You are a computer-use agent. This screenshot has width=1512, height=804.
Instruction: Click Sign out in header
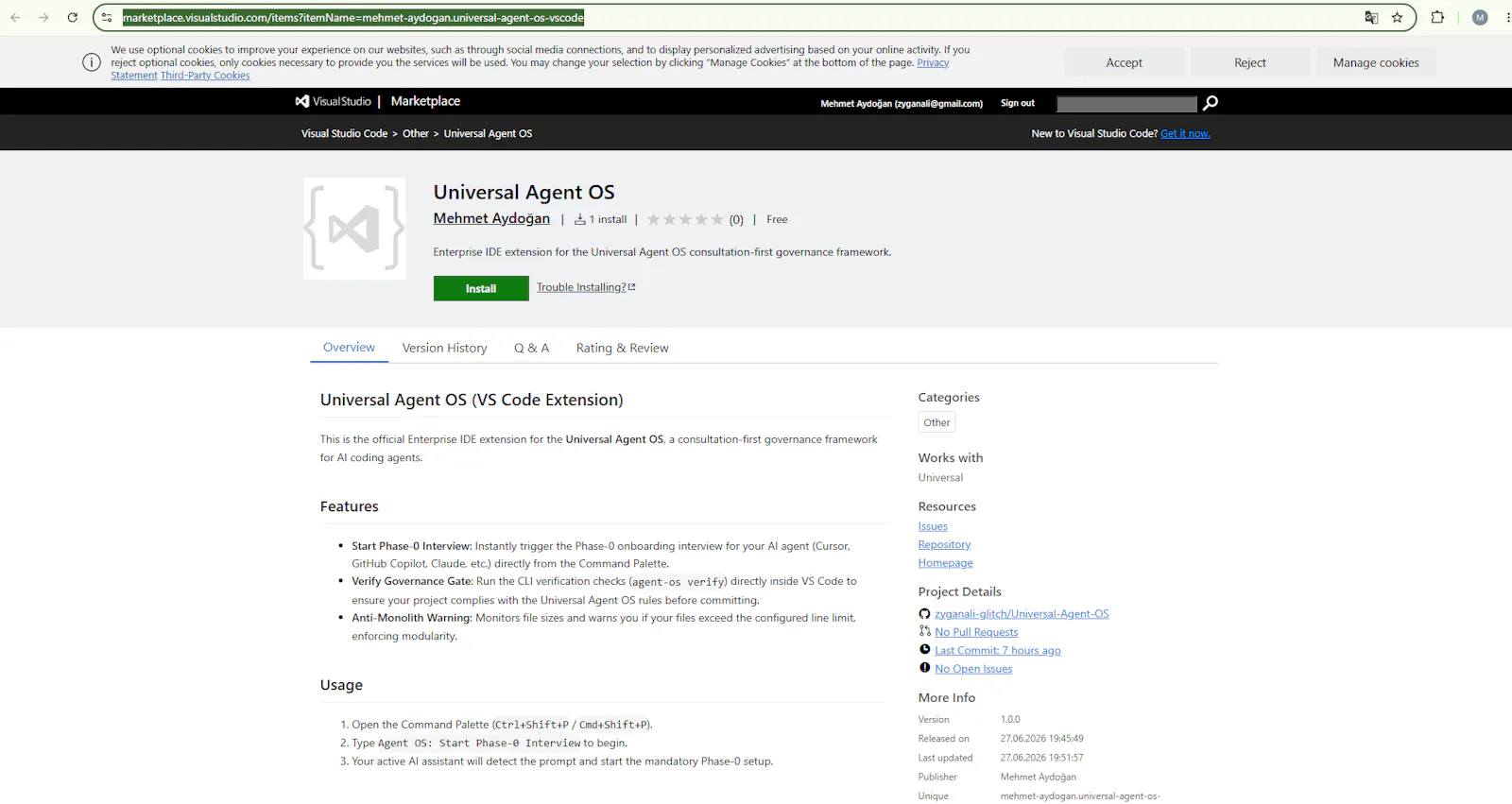tap(1018, 103)
